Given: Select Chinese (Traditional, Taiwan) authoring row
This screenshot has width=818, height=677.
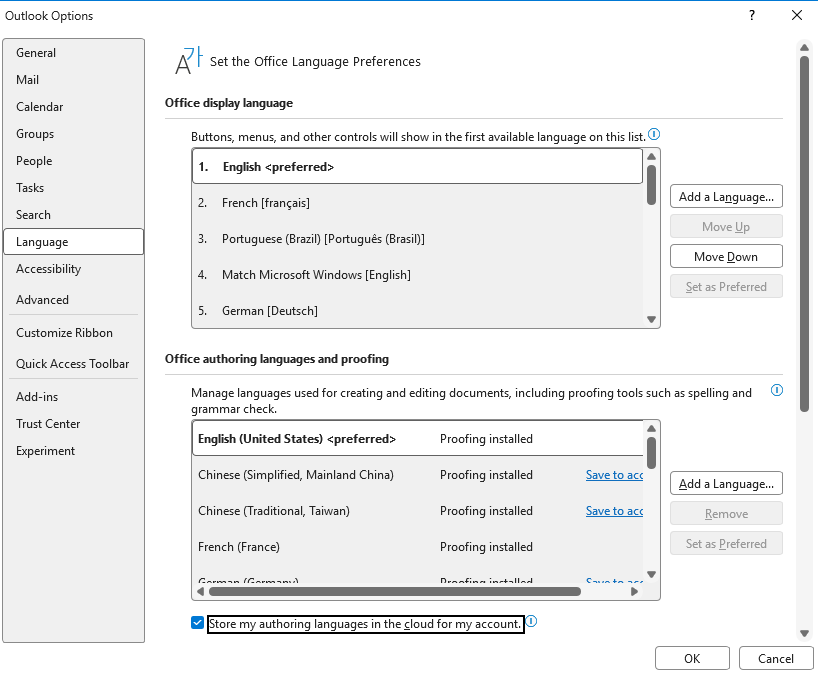Looking at the screenshot, I should click(x=417, y=511).
